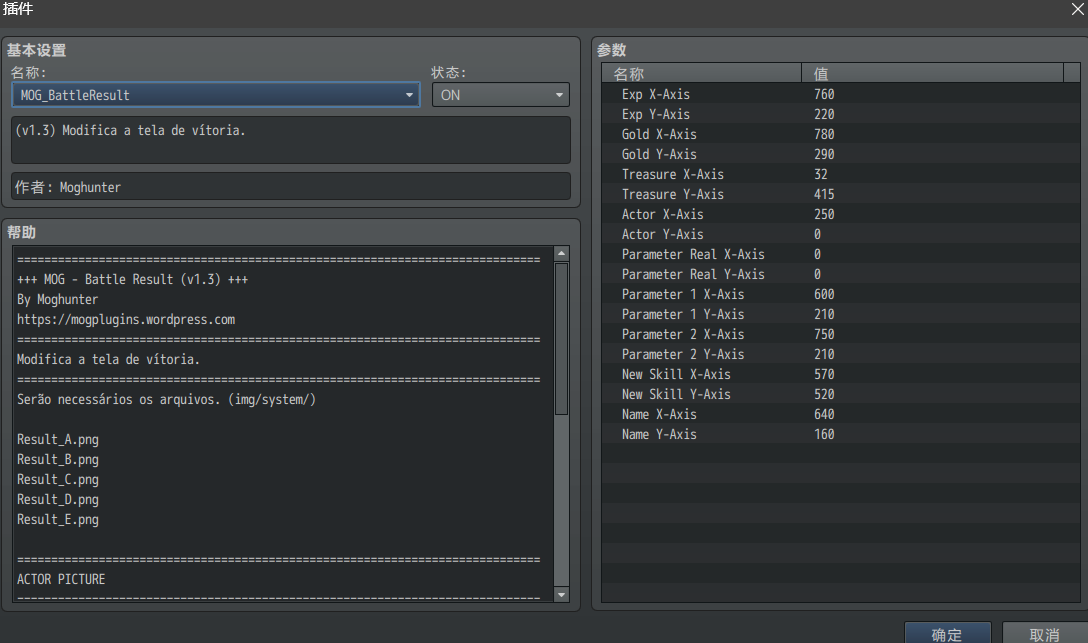Click the ACTOR PICTURE heading in help

point(61,579)
